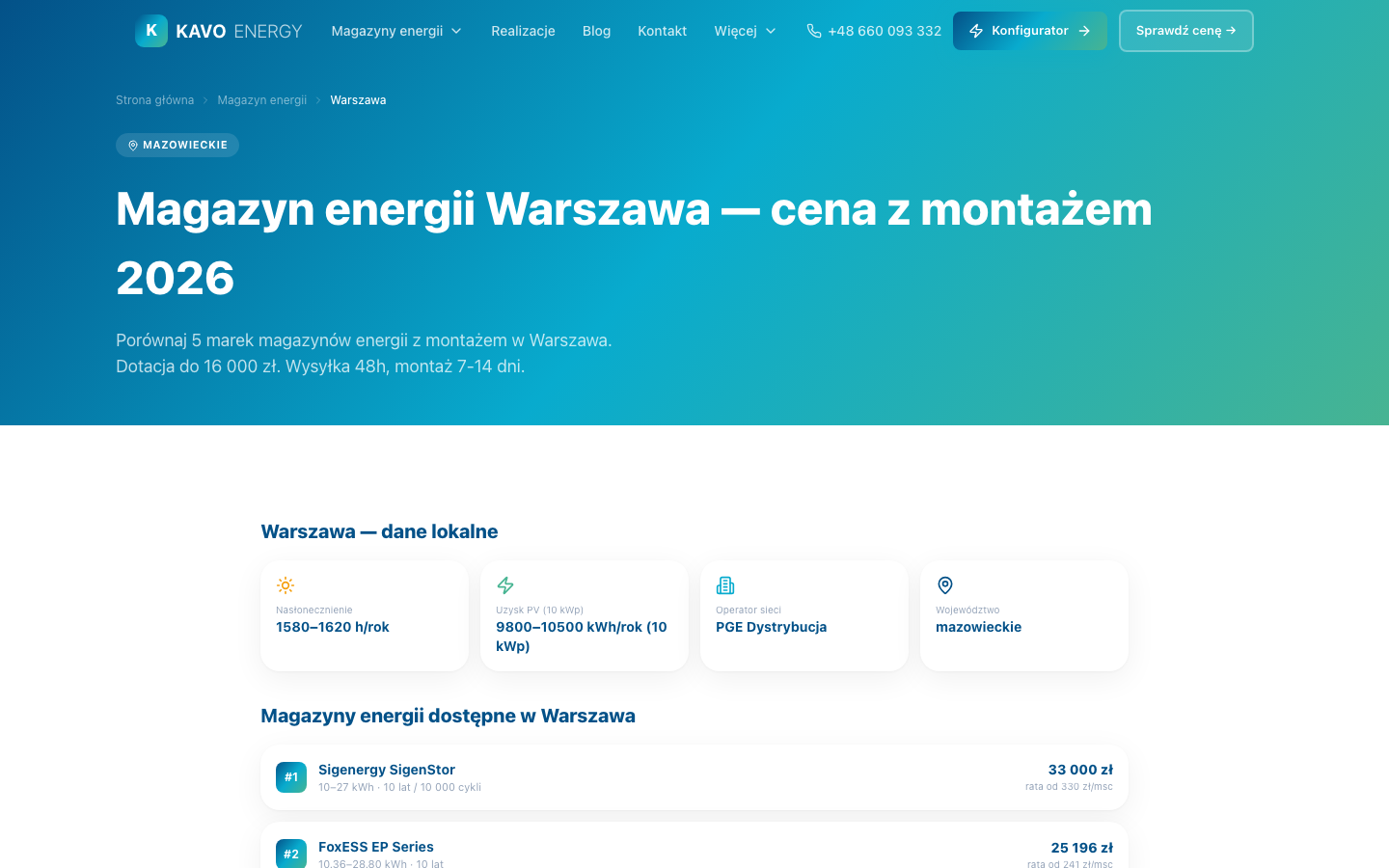
Task: Click the map pin icon in Województwo card
Action: pos(945,585)
